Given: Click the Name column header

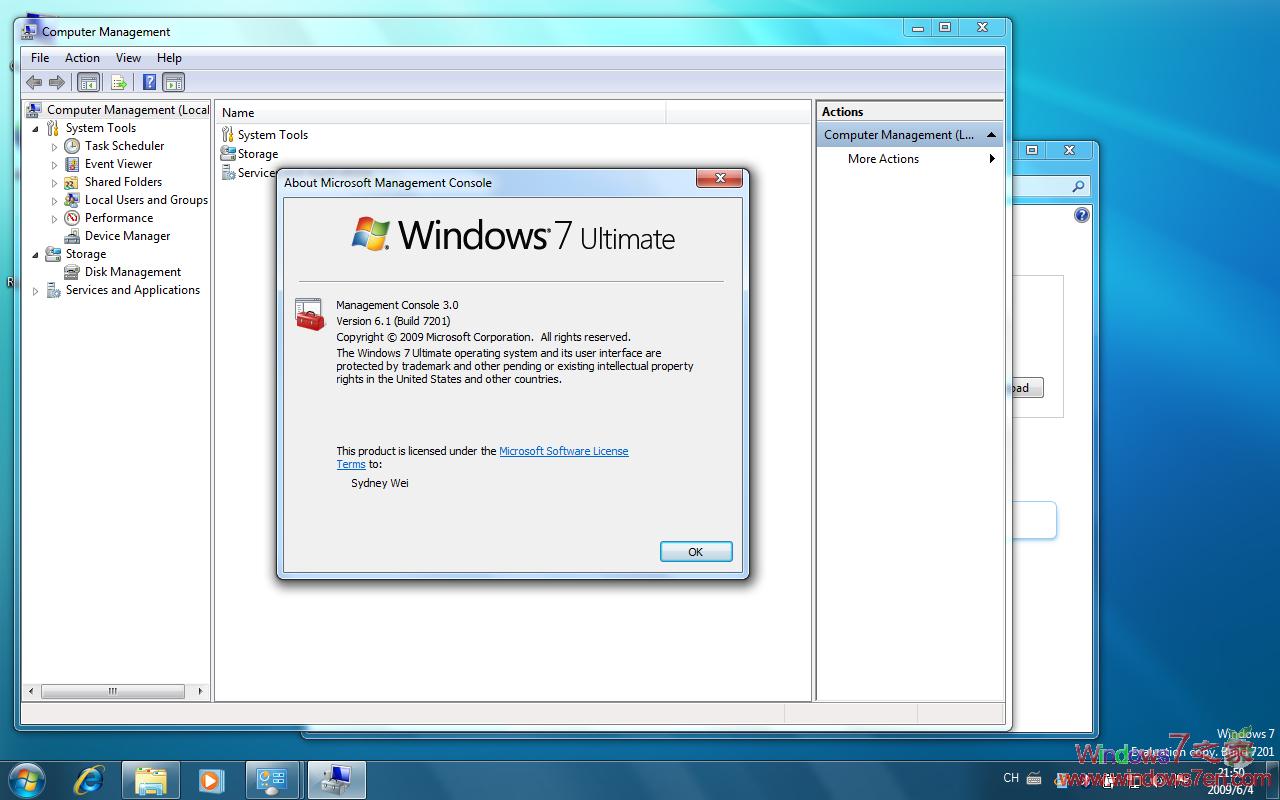Looking at the screenshot, I should [x=441, y=113].
